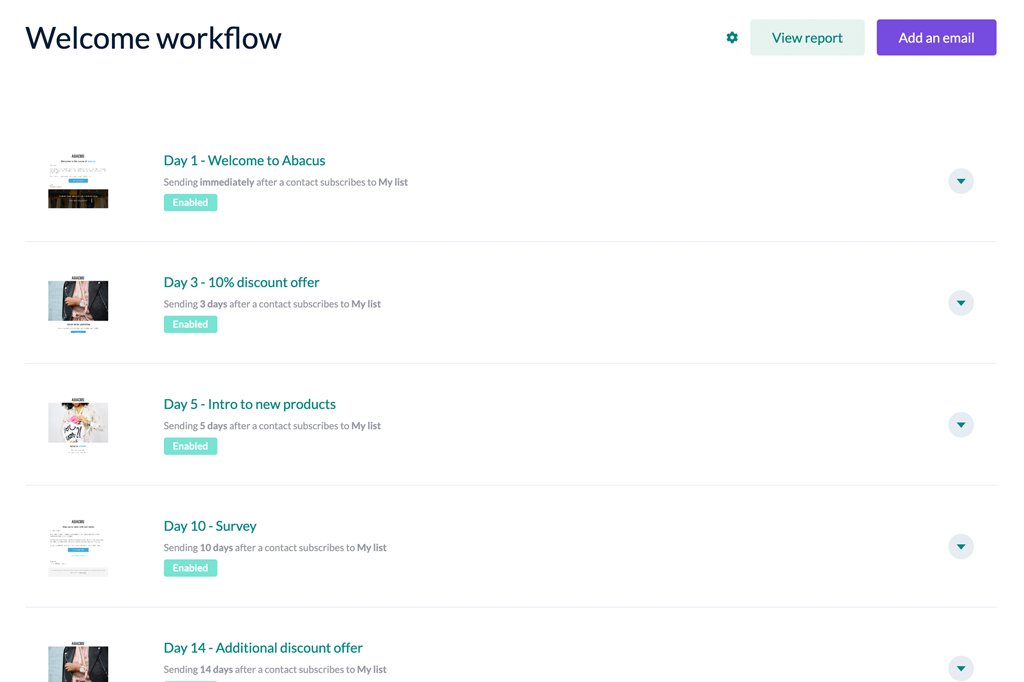Open the Day 3 - 10% discount offer email
The width and height of the screenshot is (1024, 682).
[241, 282]
